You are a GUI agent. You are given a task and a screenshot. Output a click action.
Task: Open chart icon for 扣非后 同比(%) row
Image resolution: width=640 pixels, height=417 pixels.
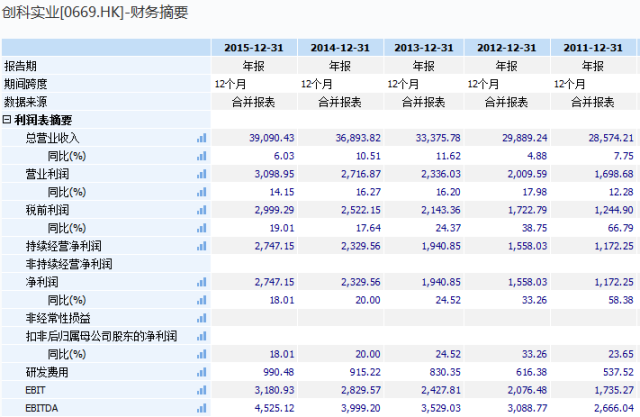click(x=202, y=354)
